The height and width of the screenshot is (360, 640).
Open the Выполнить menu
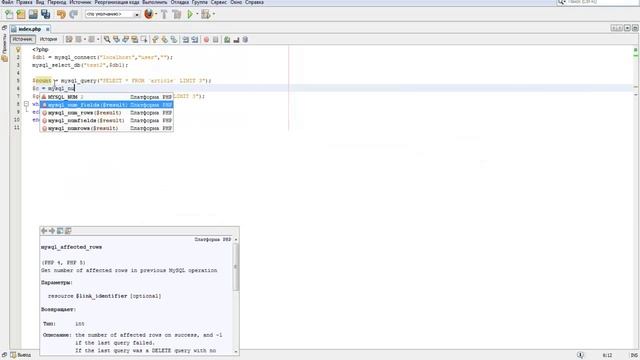[155, 2]
